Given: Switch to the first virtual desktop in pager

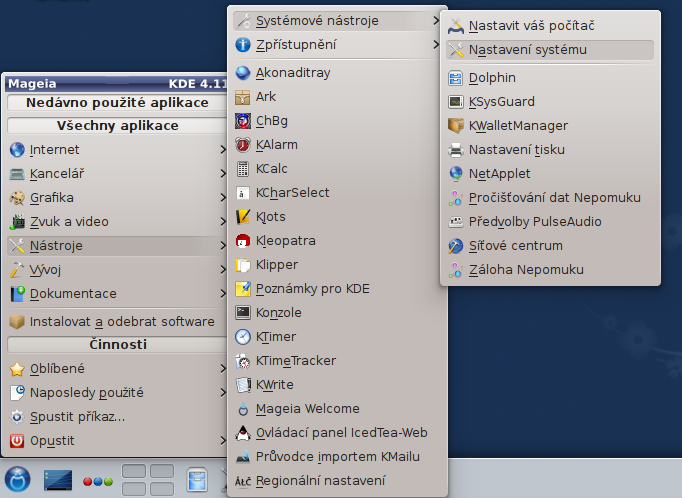Looking at the screenshot, I should [134, 471].
